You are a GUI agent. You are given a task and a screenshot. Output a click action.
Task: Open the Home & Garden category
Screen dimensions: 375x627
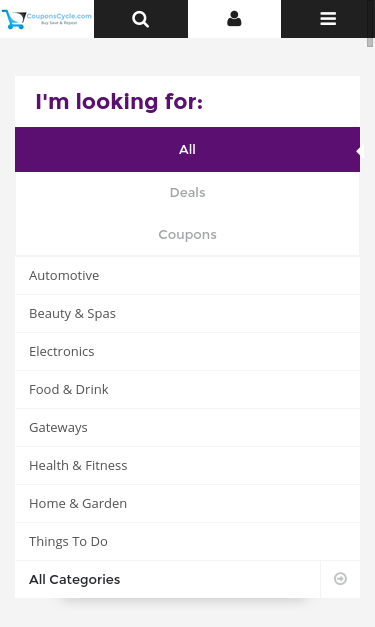click(187, 503)
